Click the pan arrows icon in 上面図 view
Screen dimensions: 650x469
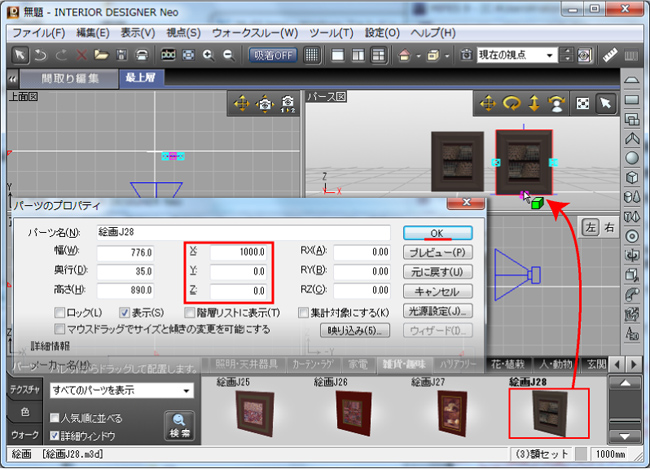(x=241, y=103)
